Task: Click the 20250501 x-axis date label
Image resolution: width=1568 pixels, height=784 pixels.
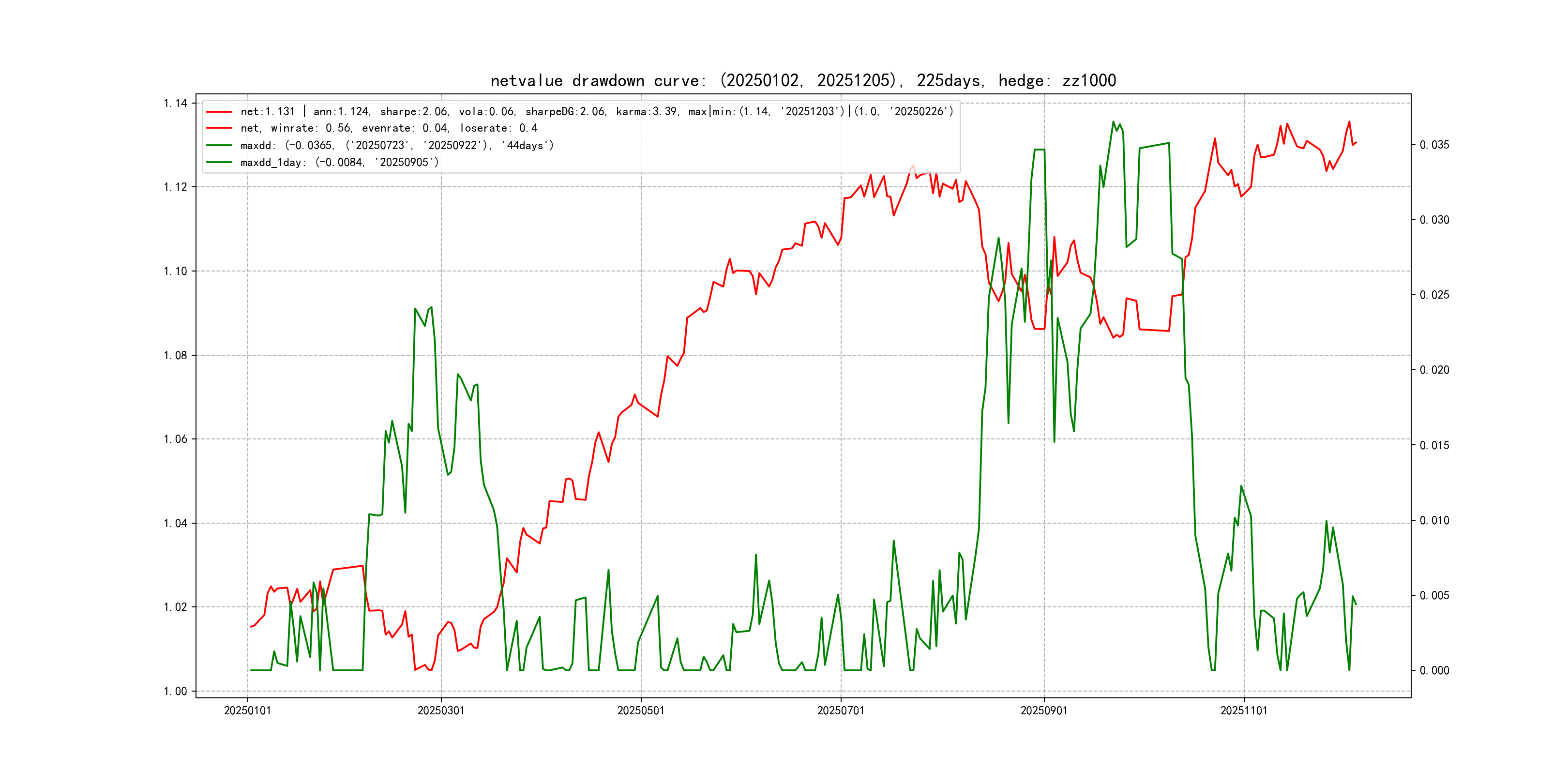Action: click(640, 710)
